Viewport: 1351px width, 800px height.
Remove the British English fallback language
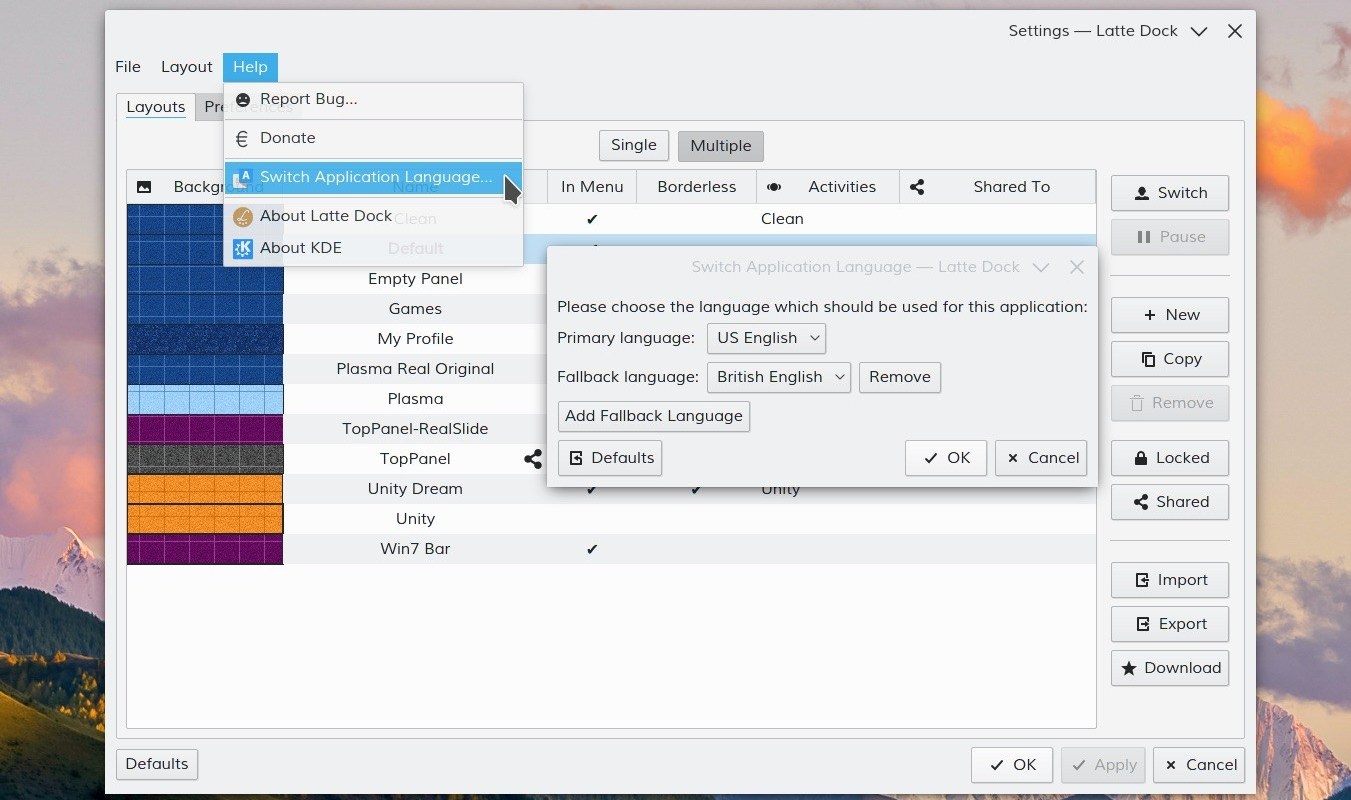[x=900, y=377]
